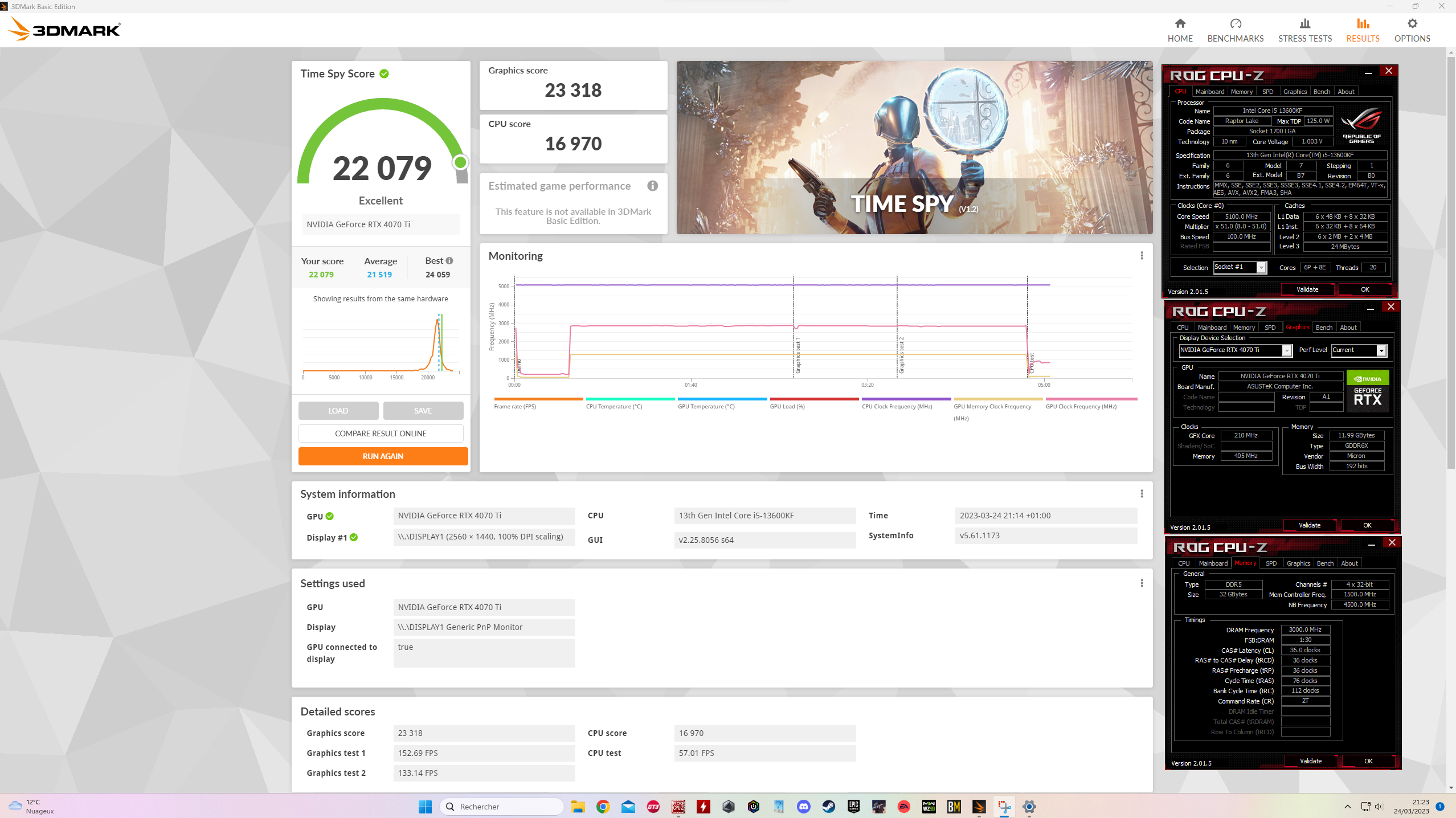Click the main 3DMark vertical scrollbar
Image resolution: width=1456 pixels, height=818 pixels.
[1451, 262]
